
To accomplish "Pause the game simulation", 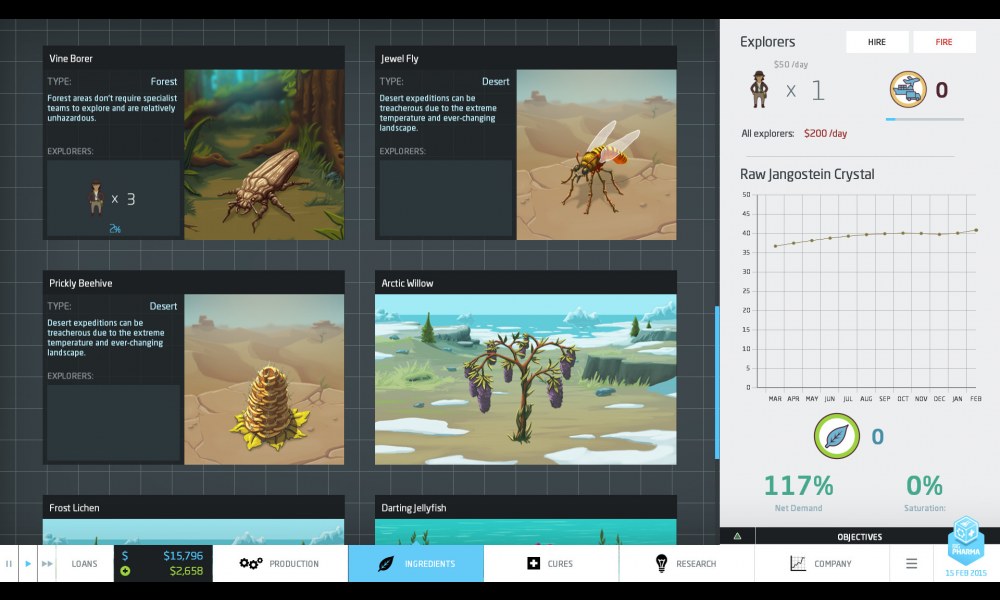I will pyautogui.click(x=9, y=564).
